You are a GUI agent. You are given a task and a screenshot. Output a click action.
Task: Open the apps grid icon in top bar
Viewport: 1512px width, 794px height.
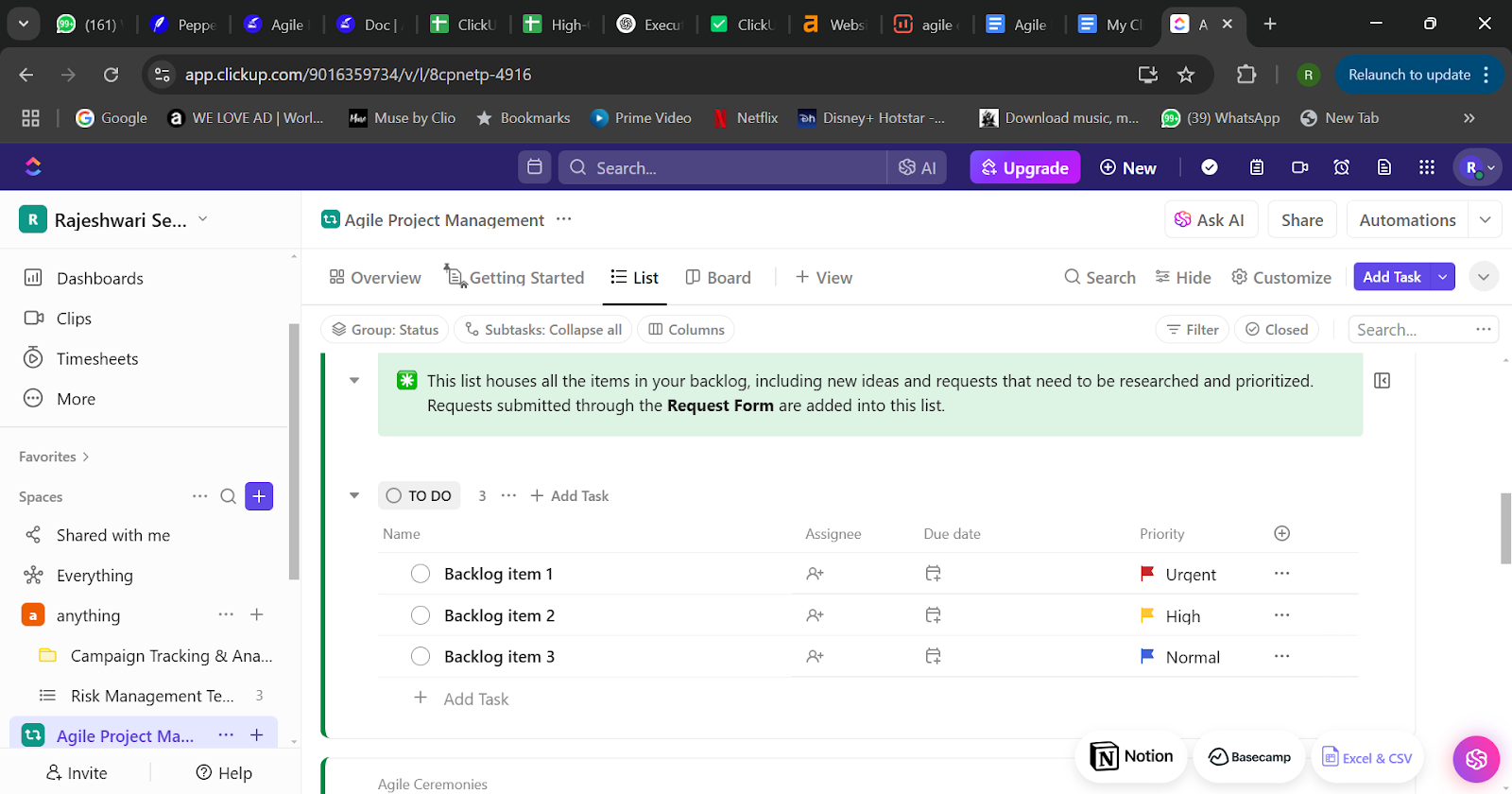coord(1427,167)
